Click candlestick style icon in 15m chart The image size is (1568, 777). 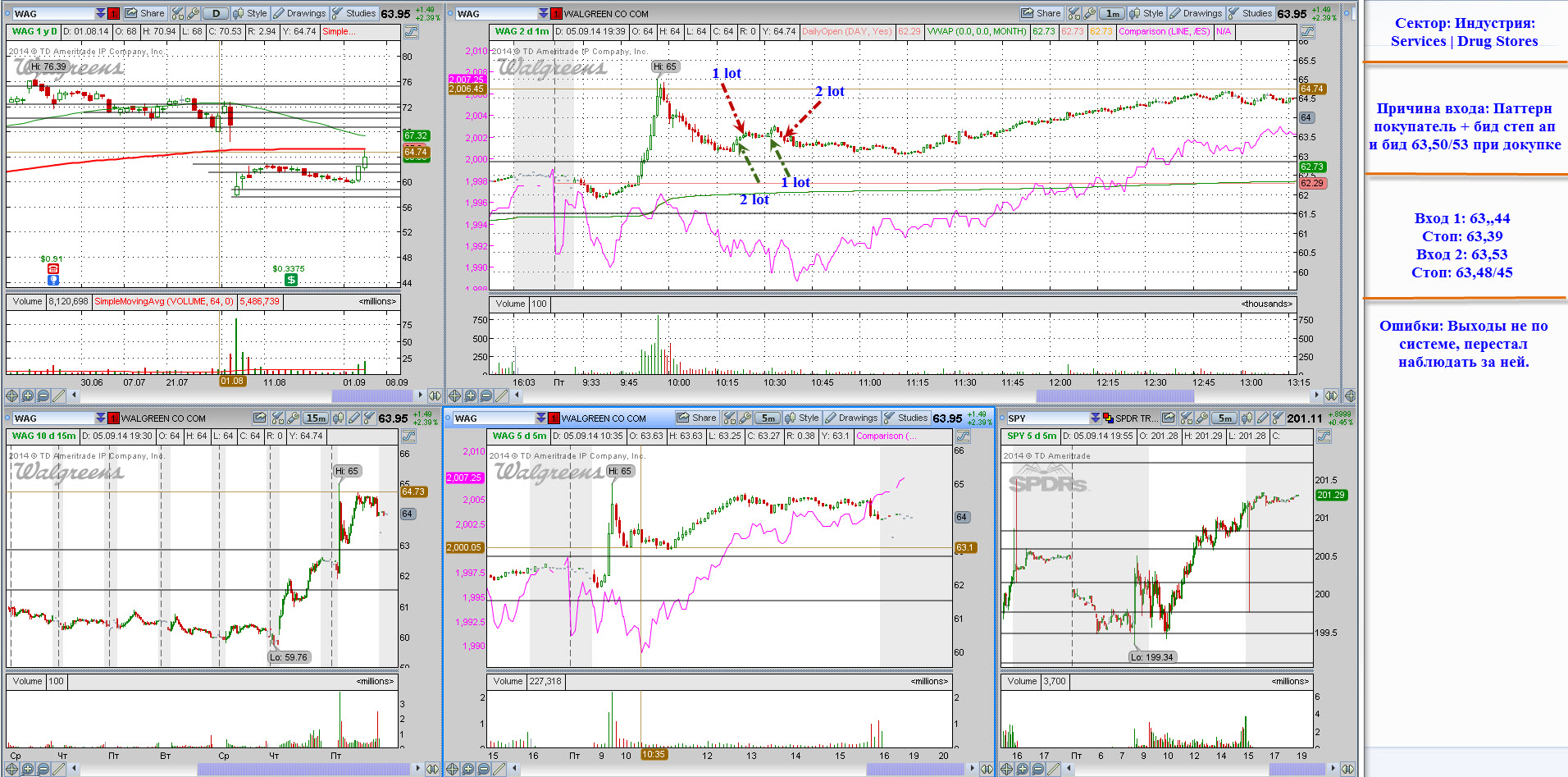pos(338,418)
